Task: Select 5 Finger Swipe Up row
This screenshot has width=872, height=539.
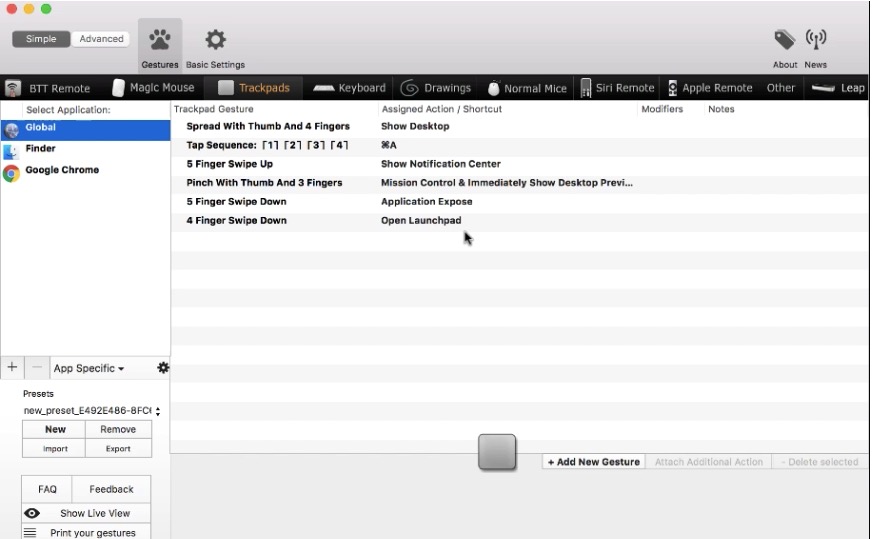Action: (x=519, y=164)
